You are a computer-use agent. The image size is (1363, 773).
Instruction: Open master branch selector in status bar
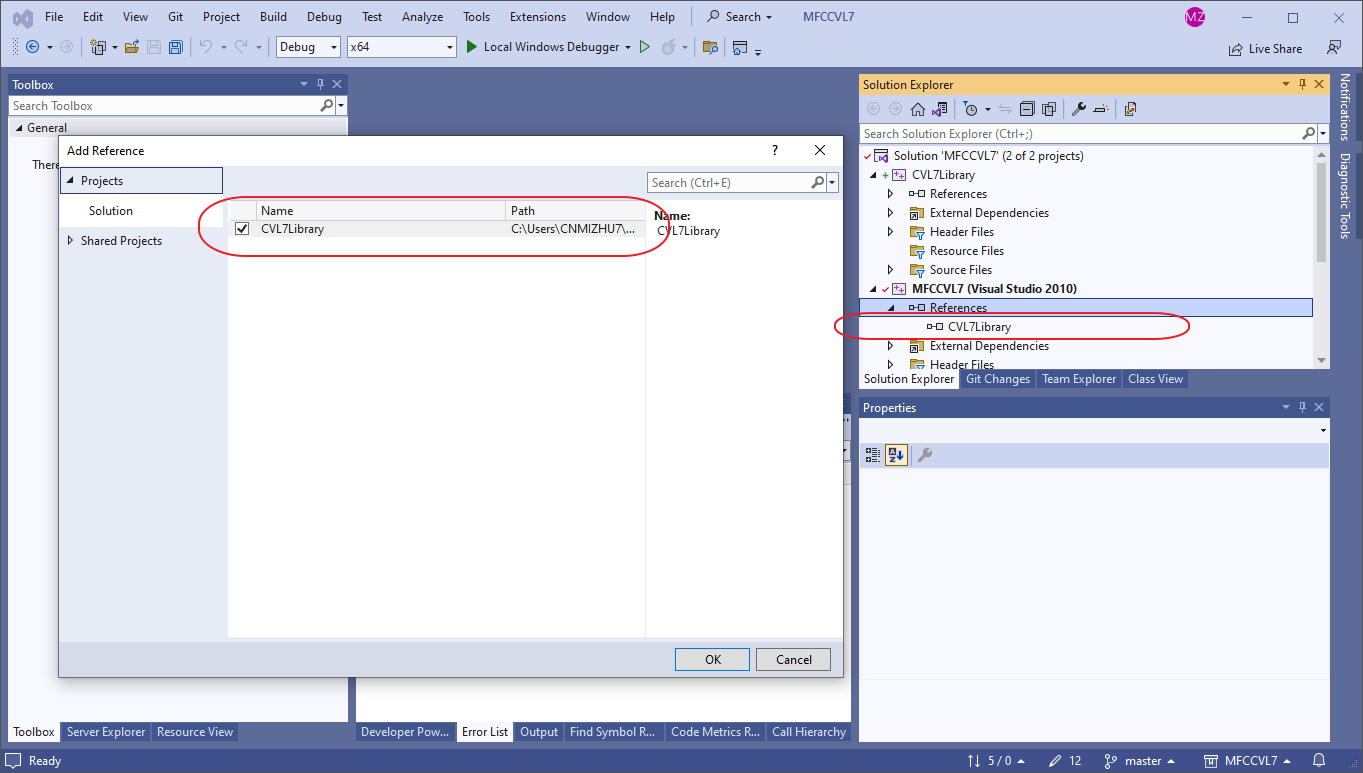1140,760
